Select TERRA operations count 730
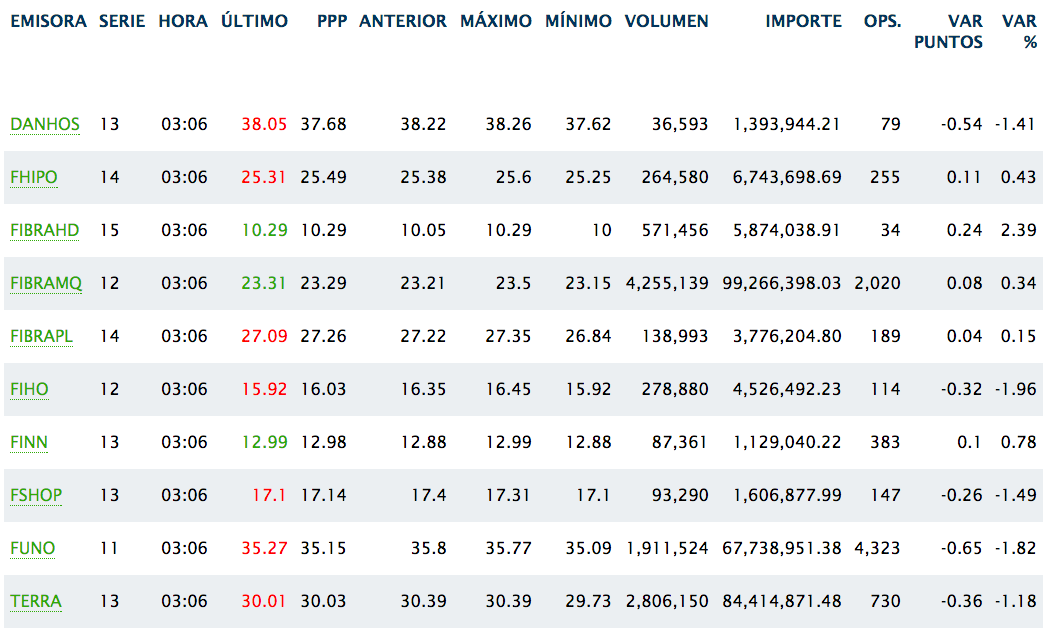This screenshot has height=634, width=1050. coord(885,601)
